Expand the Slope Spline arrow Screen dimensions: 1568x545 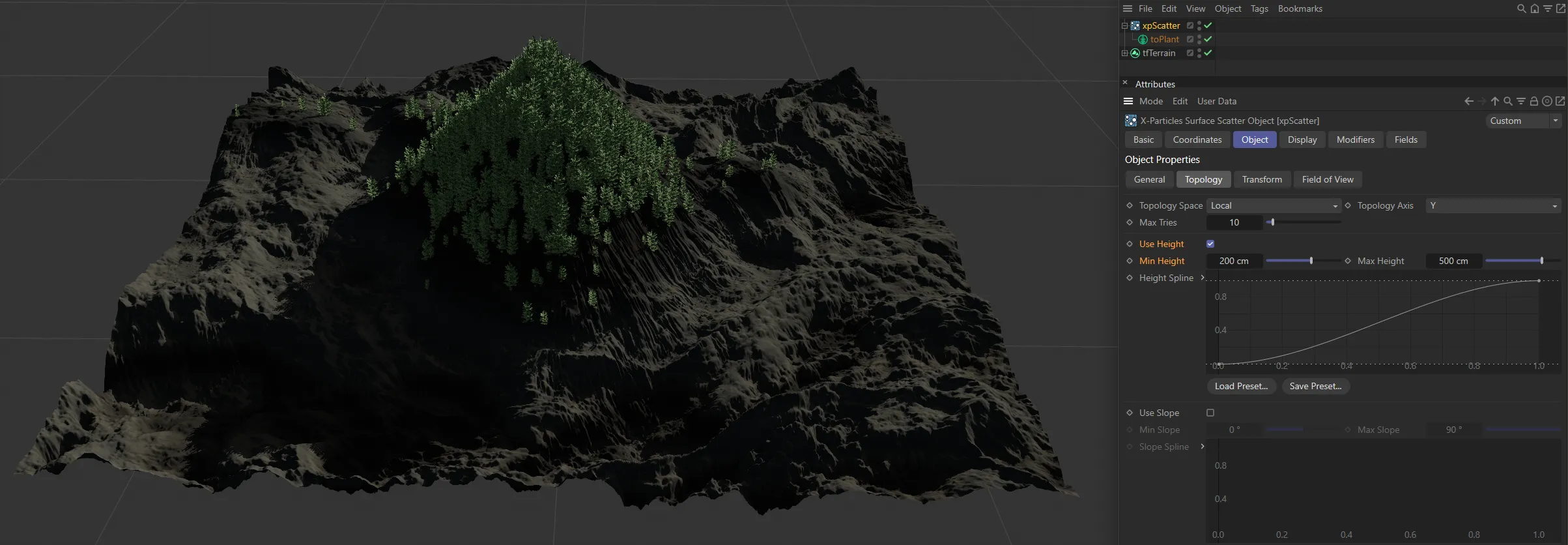(1203, 447)
